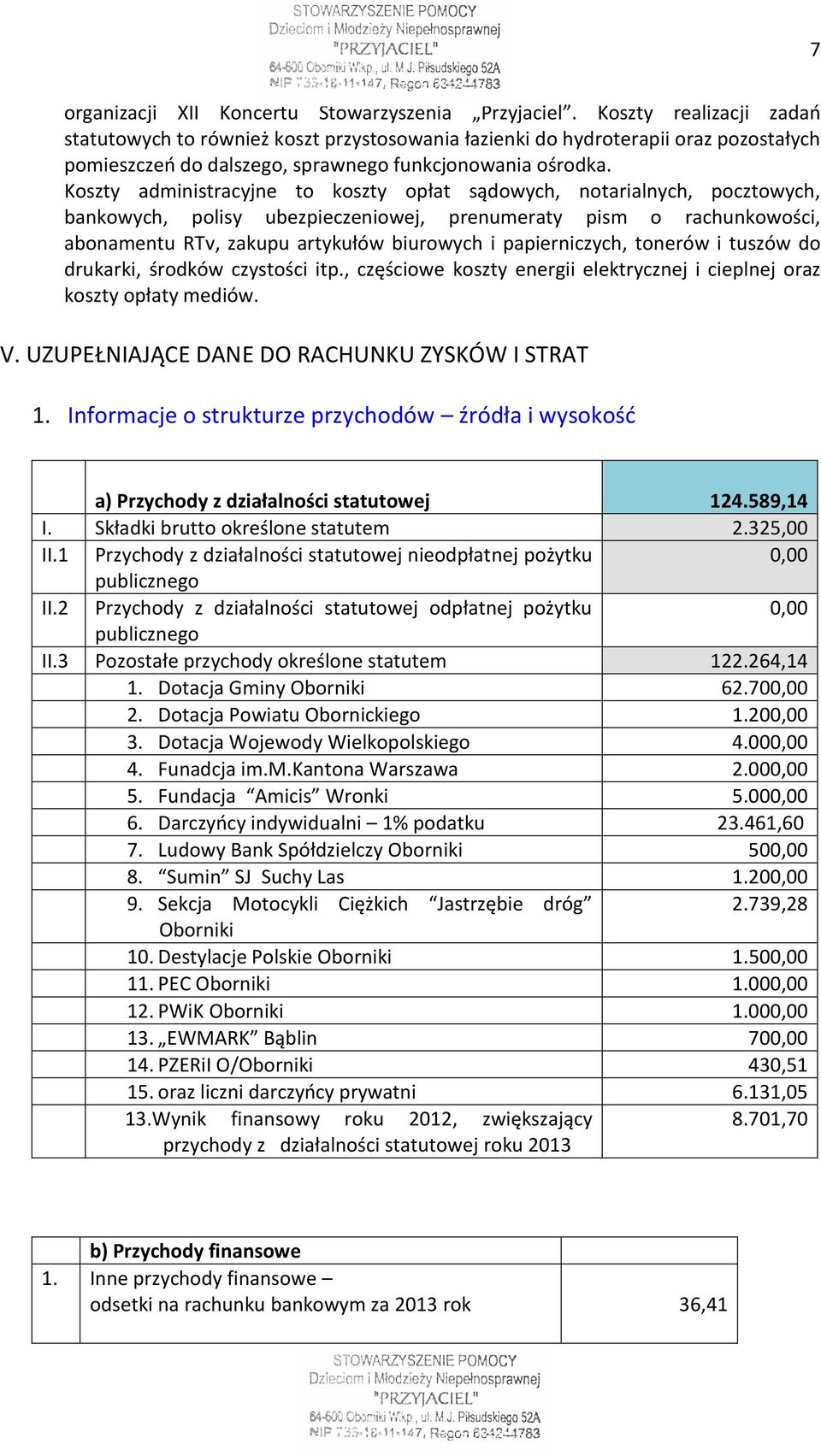821x1456 pixels.
Task: Click the amount 2.739,28
Action: pyautogui.click(x=770, y=905)
